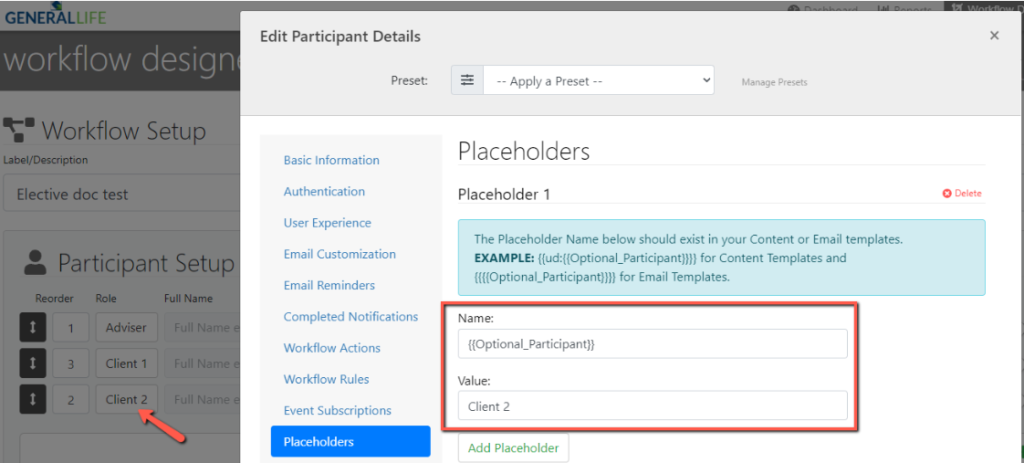
Task: Click the Client 2 role button
Action: 127,399
